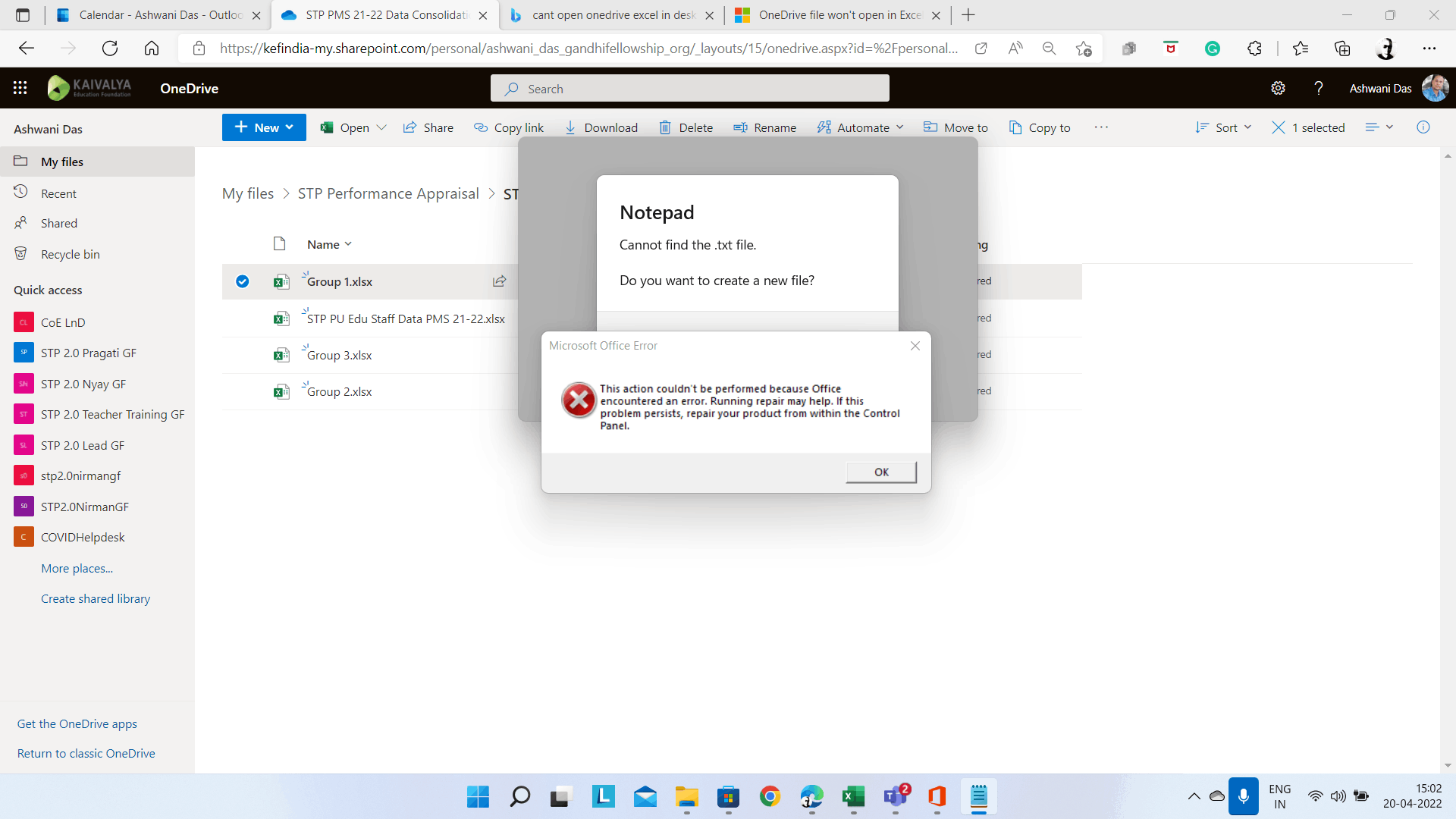Open the Microsoft 365 app launcher grid
The height and width of the screenshot is (819, 1456).
coord(20,88)
